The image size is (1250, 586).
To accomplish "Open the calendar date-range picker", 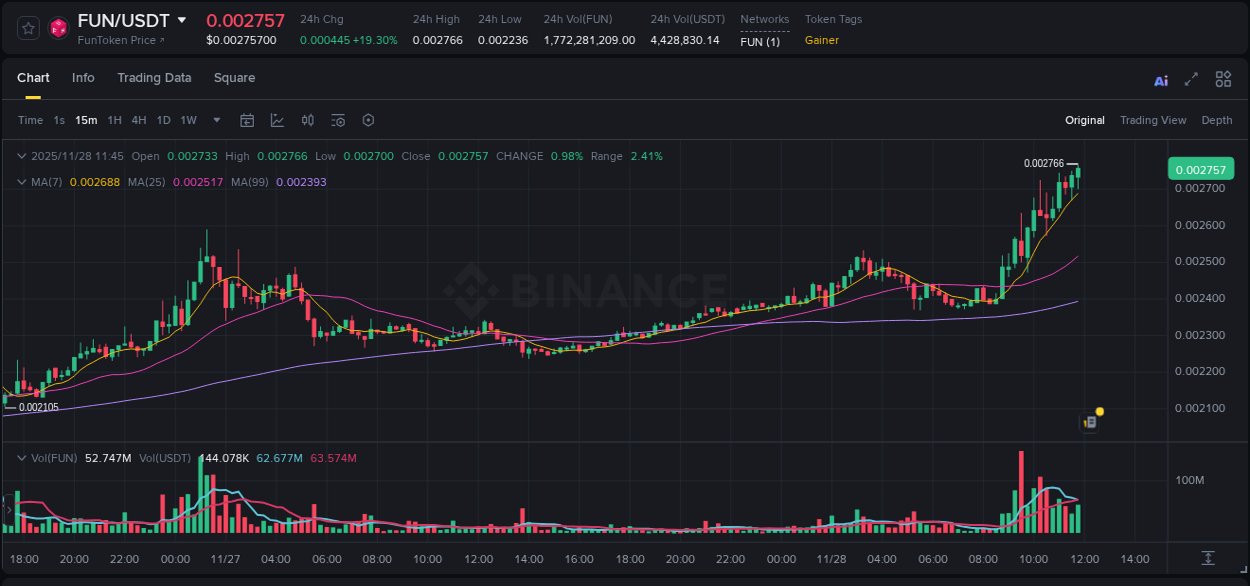I will (x=247, y=120).
